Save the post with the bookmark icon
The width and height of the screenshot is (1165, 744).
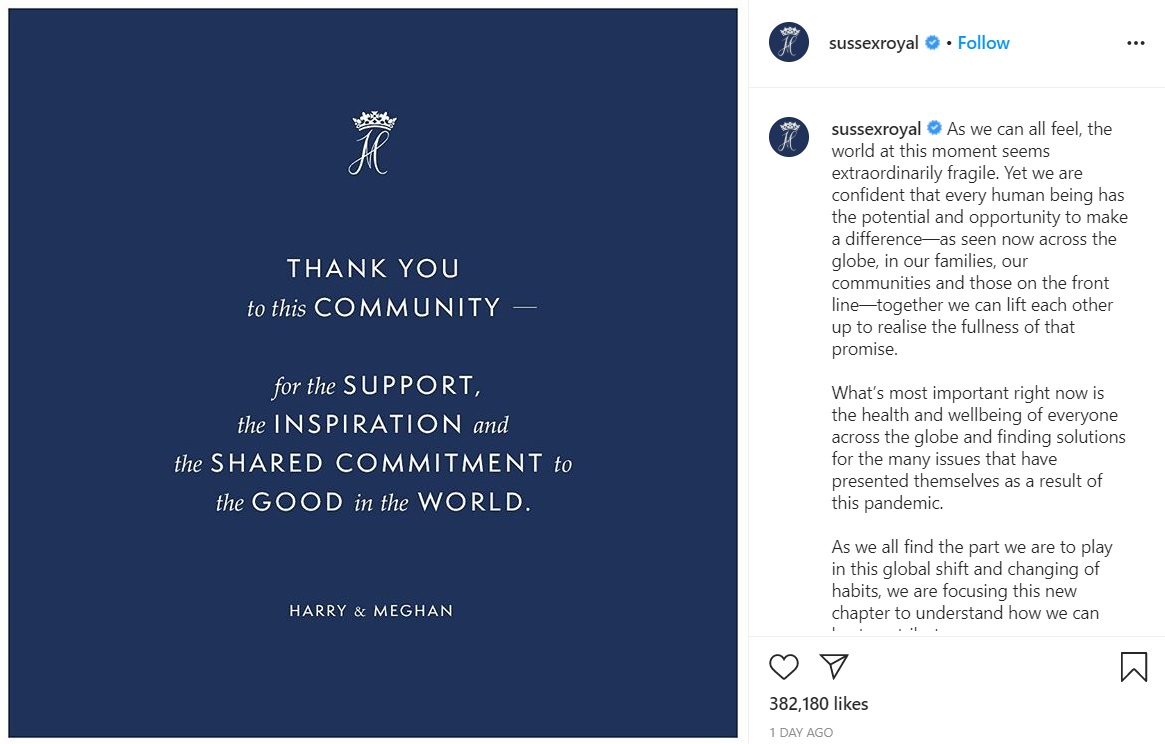click(1133, 667)
